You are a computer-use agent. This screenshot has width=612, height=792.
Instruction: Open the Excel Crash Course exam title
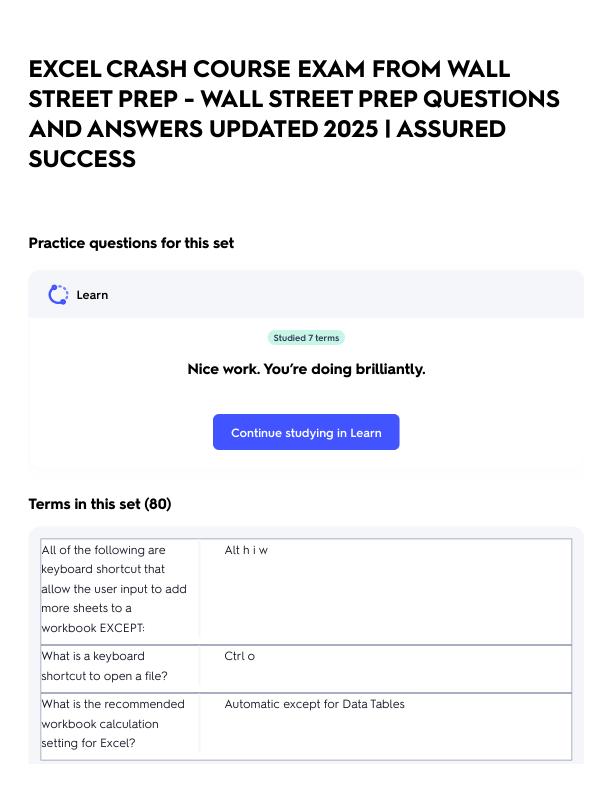294,114
